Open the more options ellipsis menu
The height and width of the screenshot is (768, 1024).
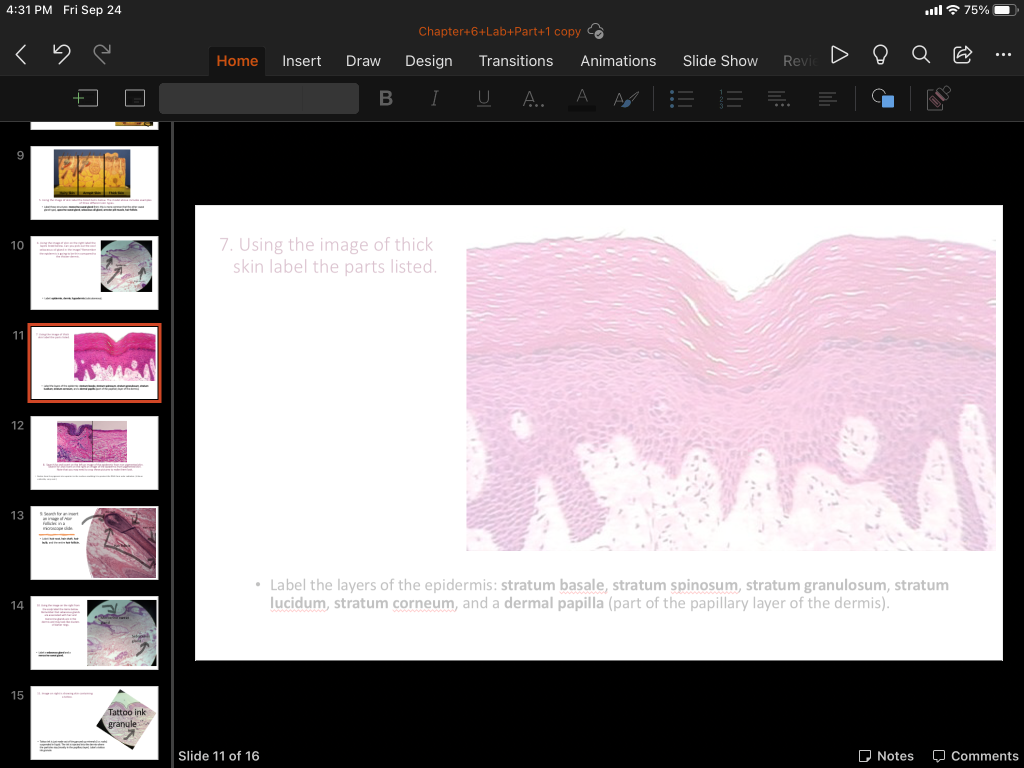tap(1003, 55)
